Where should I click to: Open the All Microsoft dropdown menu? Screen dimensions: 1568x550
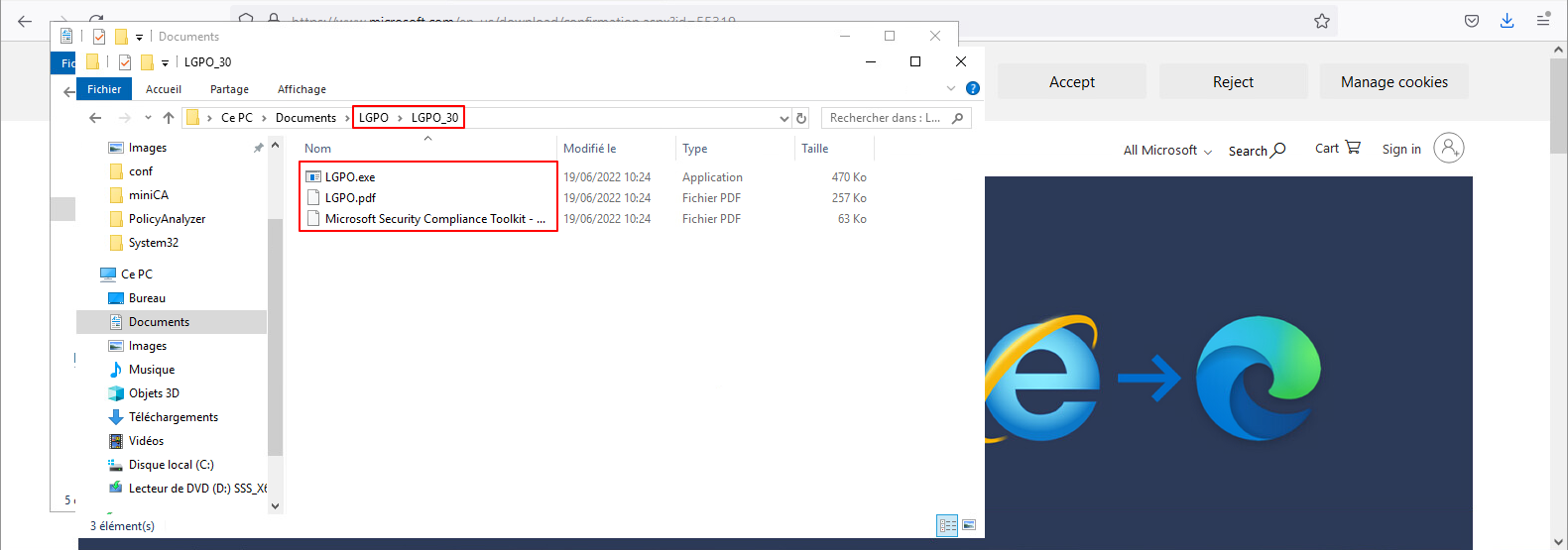1166,151
